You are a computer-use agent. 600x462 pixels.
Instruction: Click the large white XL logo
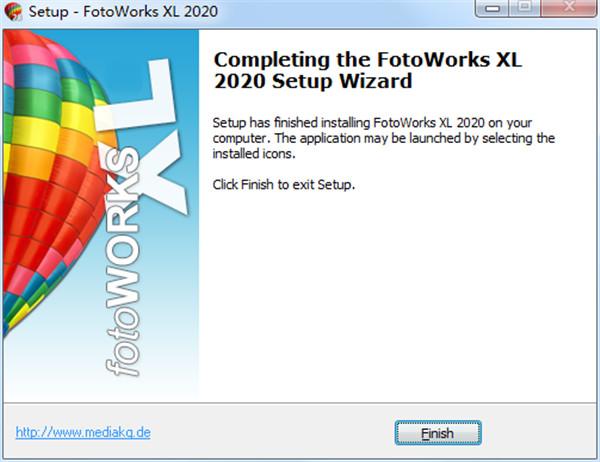(145, 134)
